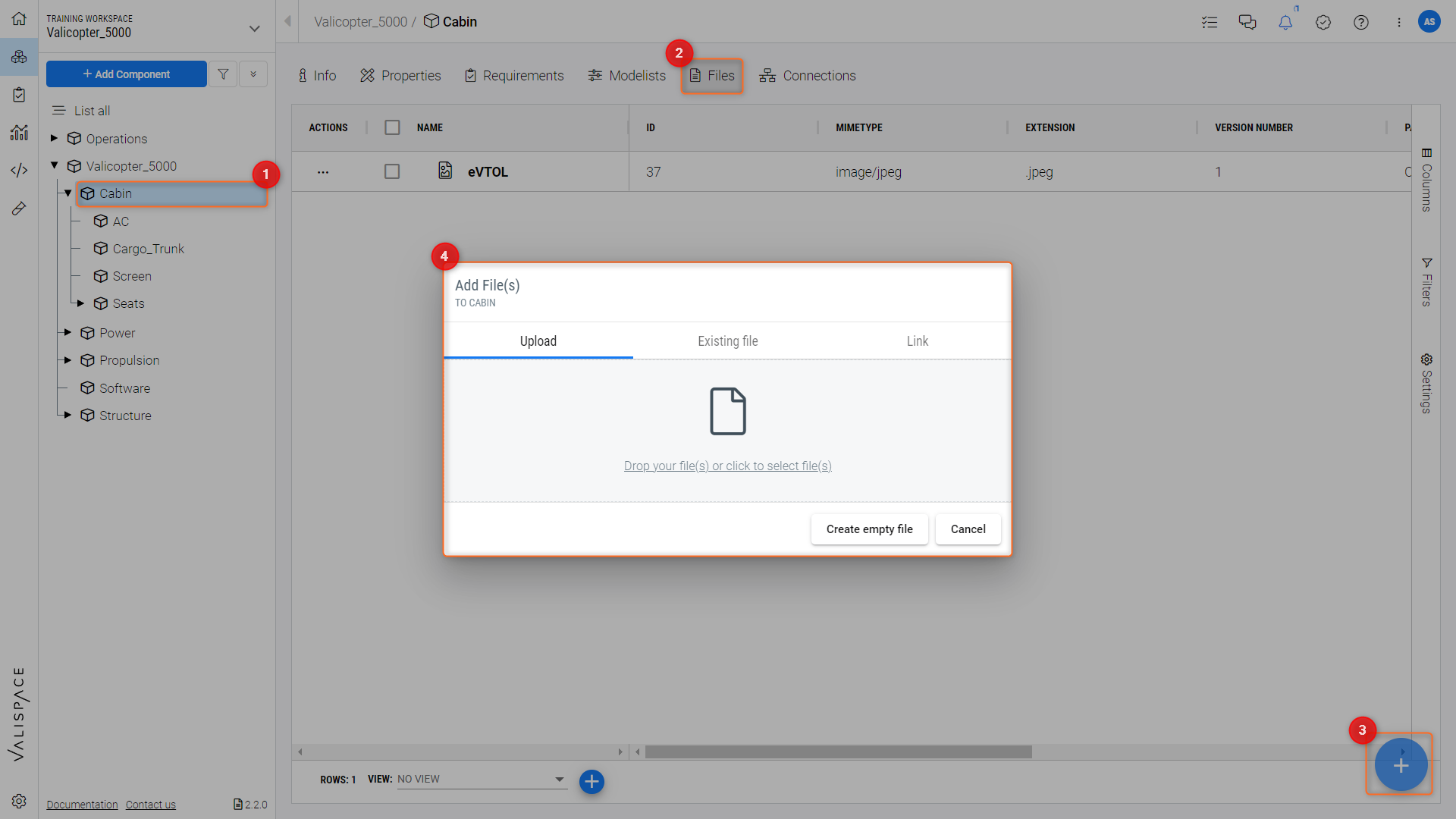1456x819 pixels.
Task: Switch to the Connections tab
Action: [x=808, y=76]
